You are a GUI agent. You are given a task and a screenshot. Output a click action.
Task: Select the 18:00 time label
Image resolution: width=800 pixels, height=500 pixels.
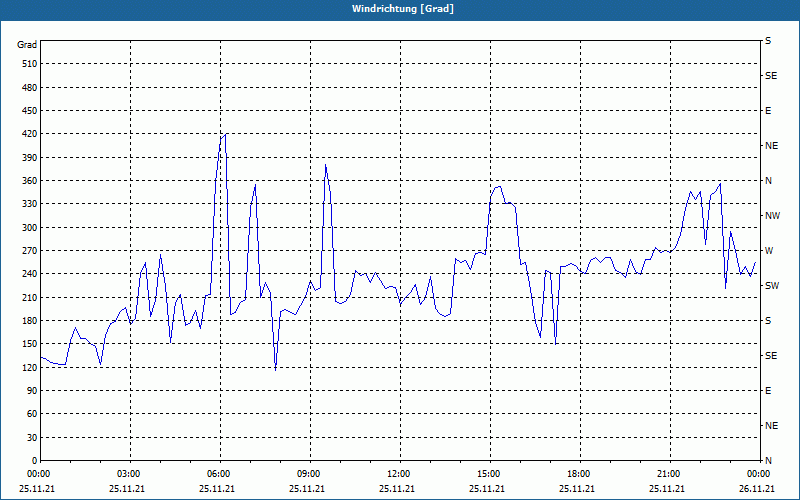(579, 474)
